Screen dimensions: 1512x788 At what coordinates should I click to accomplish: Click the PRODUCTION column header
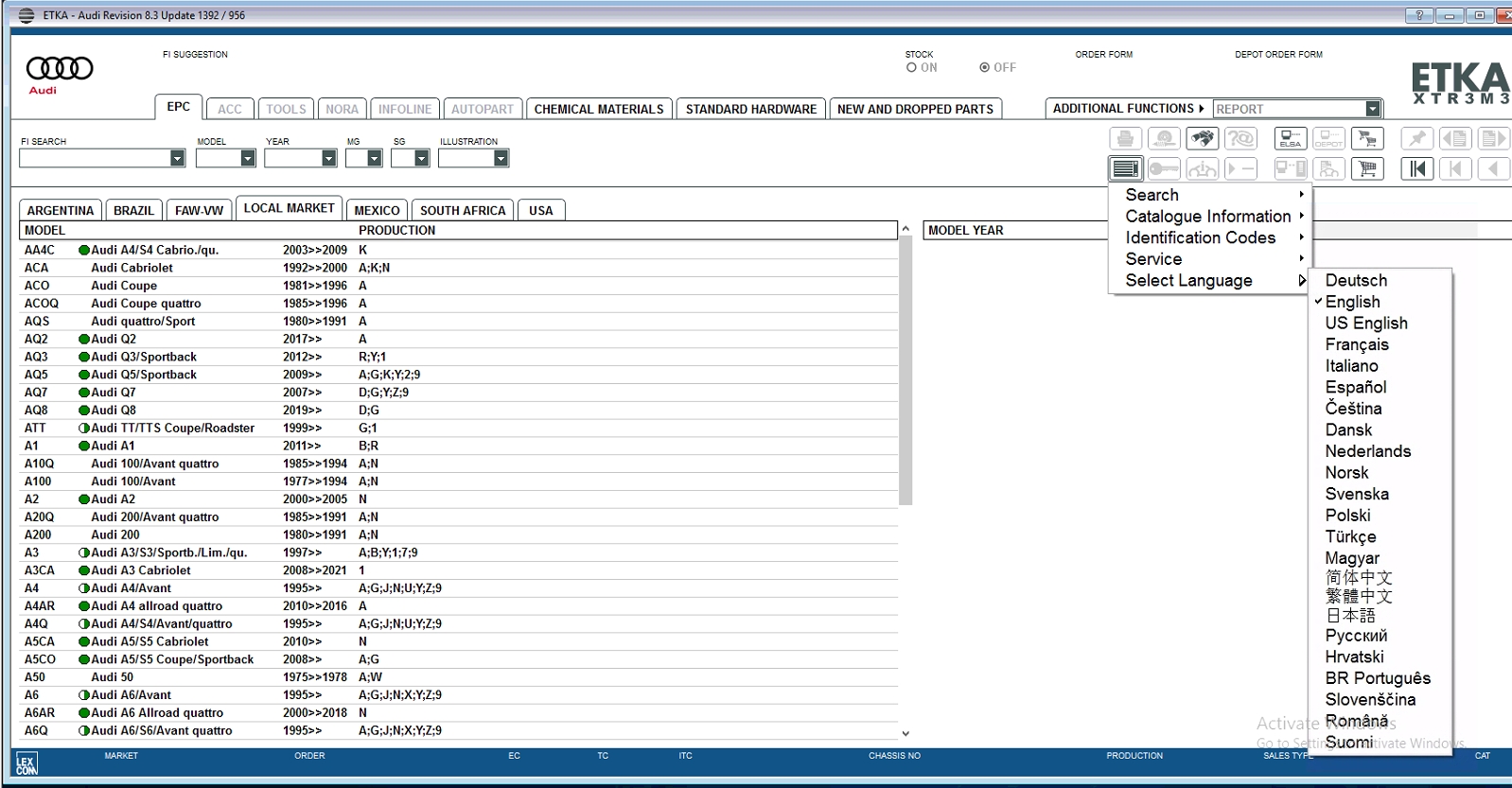pos(397,231)
